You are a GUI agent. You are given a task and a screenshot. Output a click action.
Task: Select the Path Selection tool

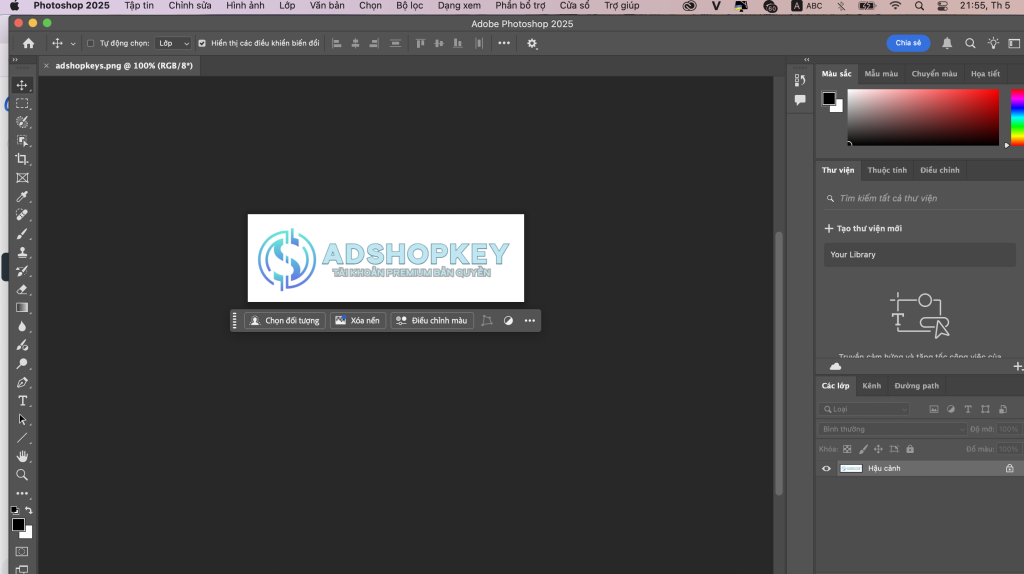pos(22,419)
